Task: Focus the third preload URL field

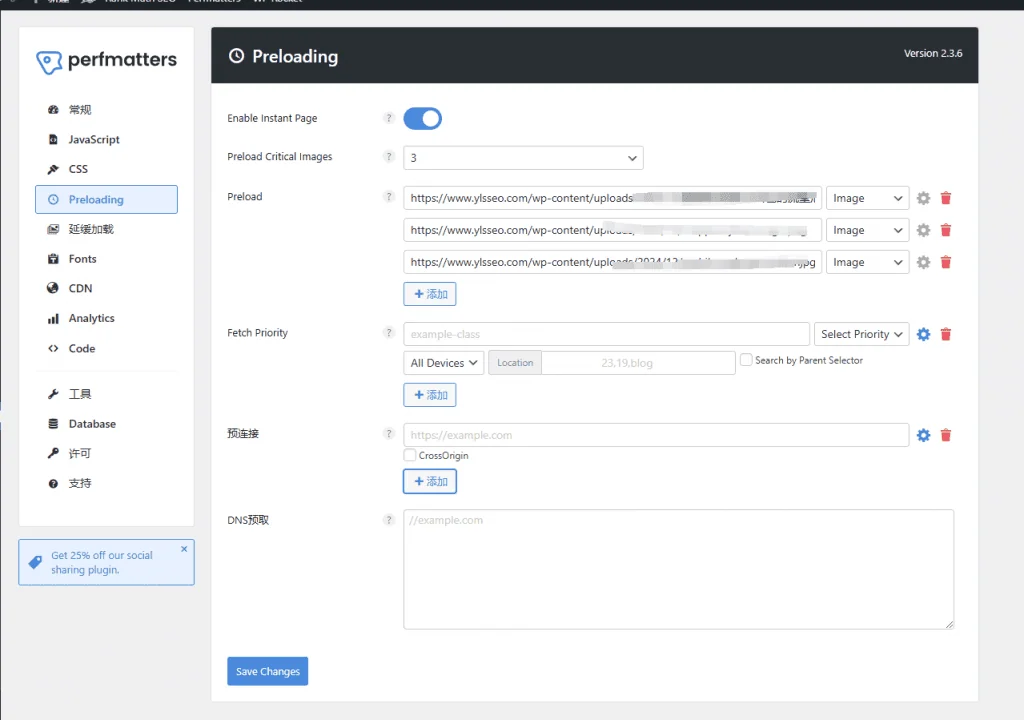Action: (613, 262)
